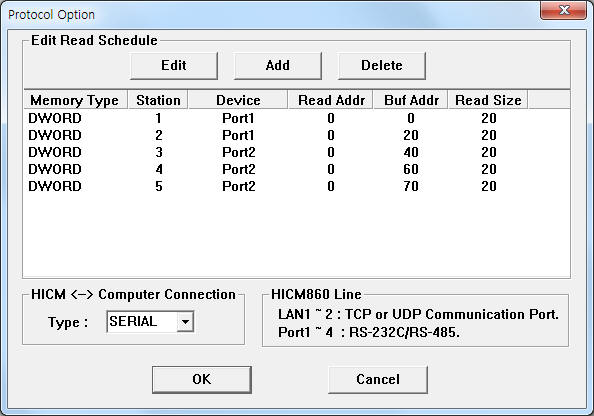Click the Buf Addr column header
The width and height of the screenshot is (594, 416).
point(411,100)
